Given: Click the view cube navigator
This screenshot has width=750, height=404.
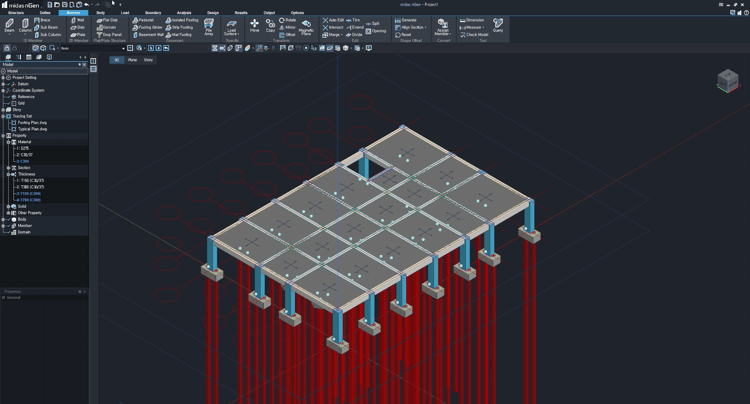Looking at the screenshot, I should tap(727, 80).
